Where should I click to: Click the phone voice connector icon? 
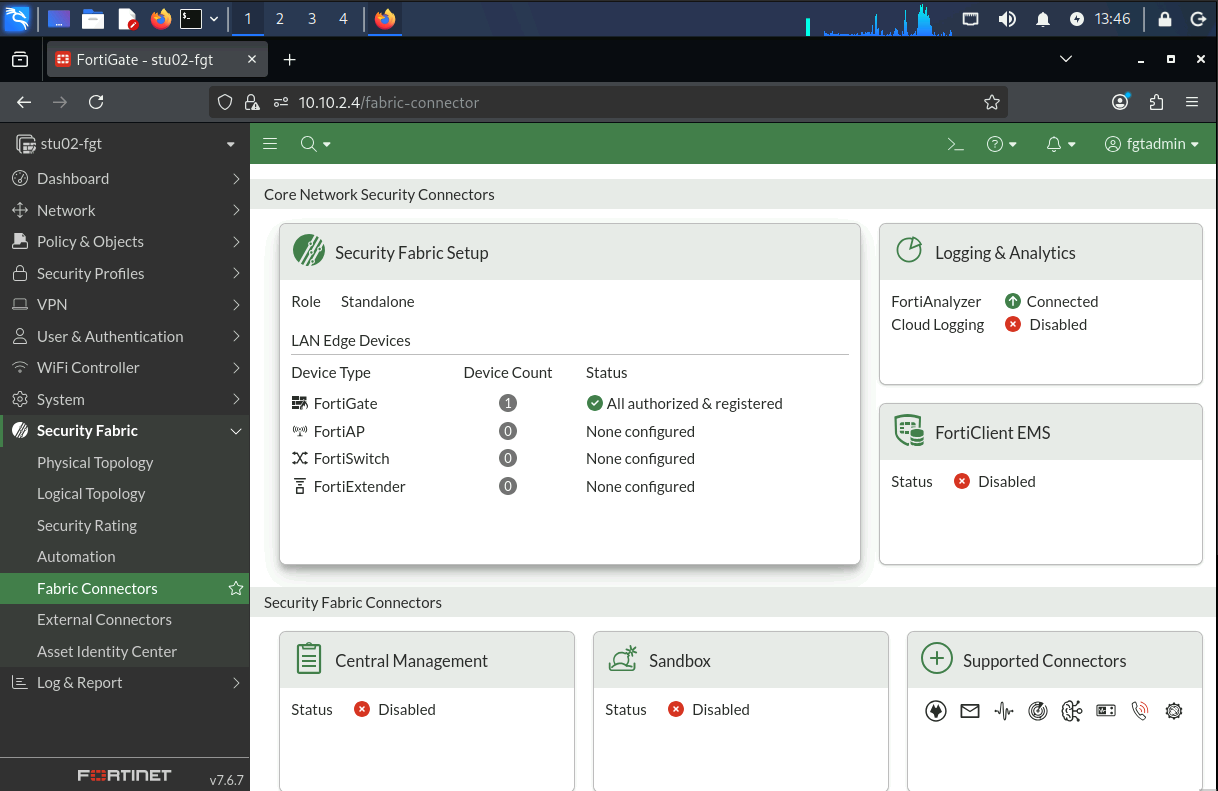pos(1140,711)
